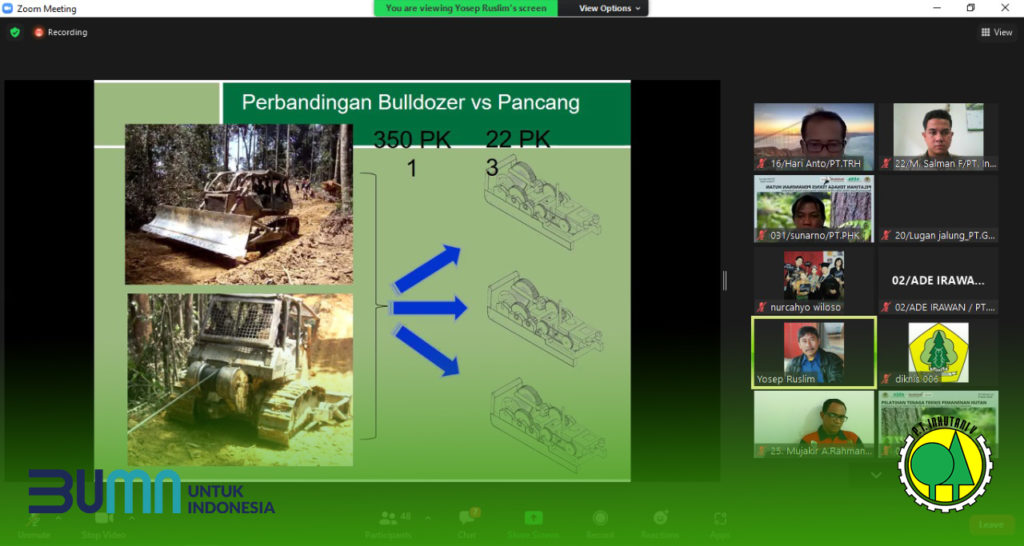Open the View layout menu
Viewport: 1024px width, 546px height.
[x=997, y=32]
